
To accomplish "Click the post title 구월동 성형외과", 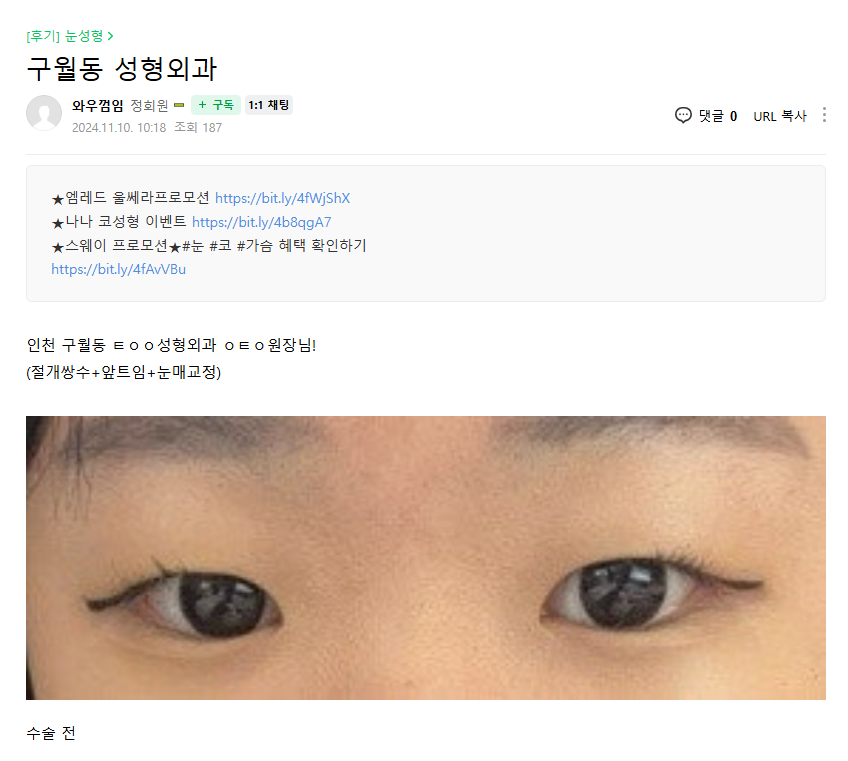I will click(x=122, y=69).
